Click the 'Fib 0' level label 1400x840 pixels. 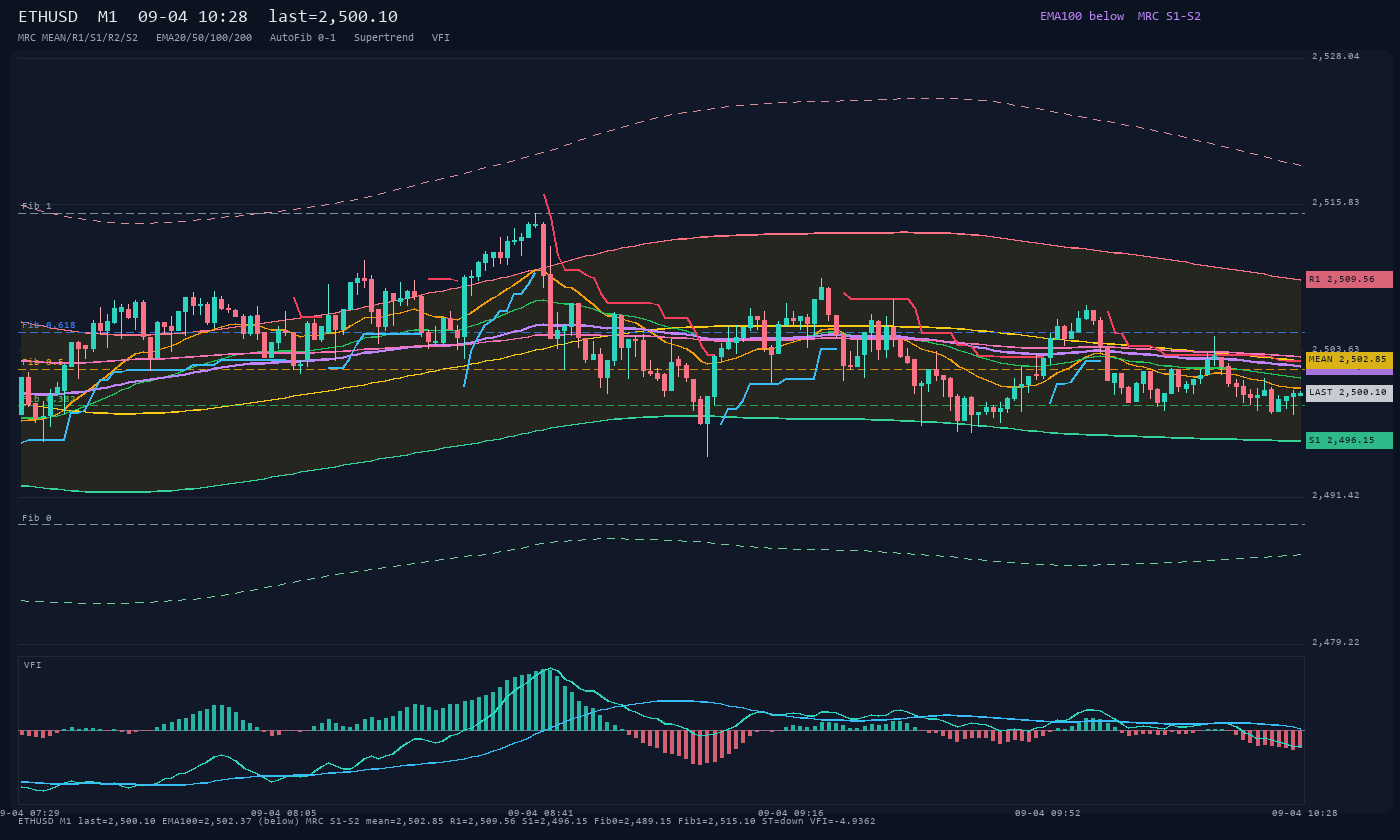click(36, 518)
